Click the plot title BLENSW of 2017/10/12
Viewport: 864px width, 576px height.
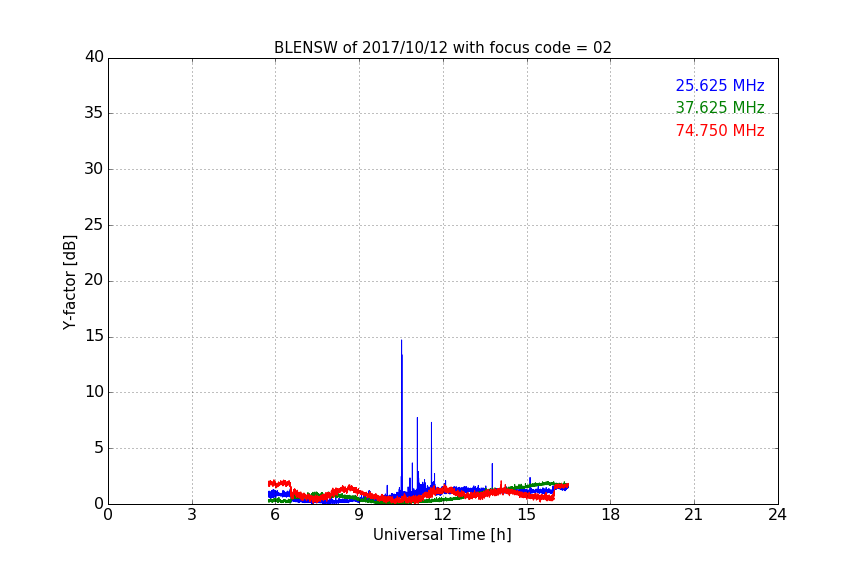(x=442, y=48)
